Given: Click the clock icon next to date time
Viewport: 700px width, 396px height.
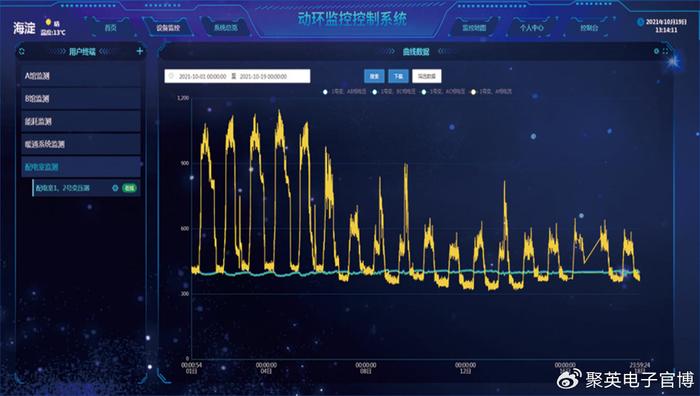Looking at the screenshot, I should [x=640, y=22].
